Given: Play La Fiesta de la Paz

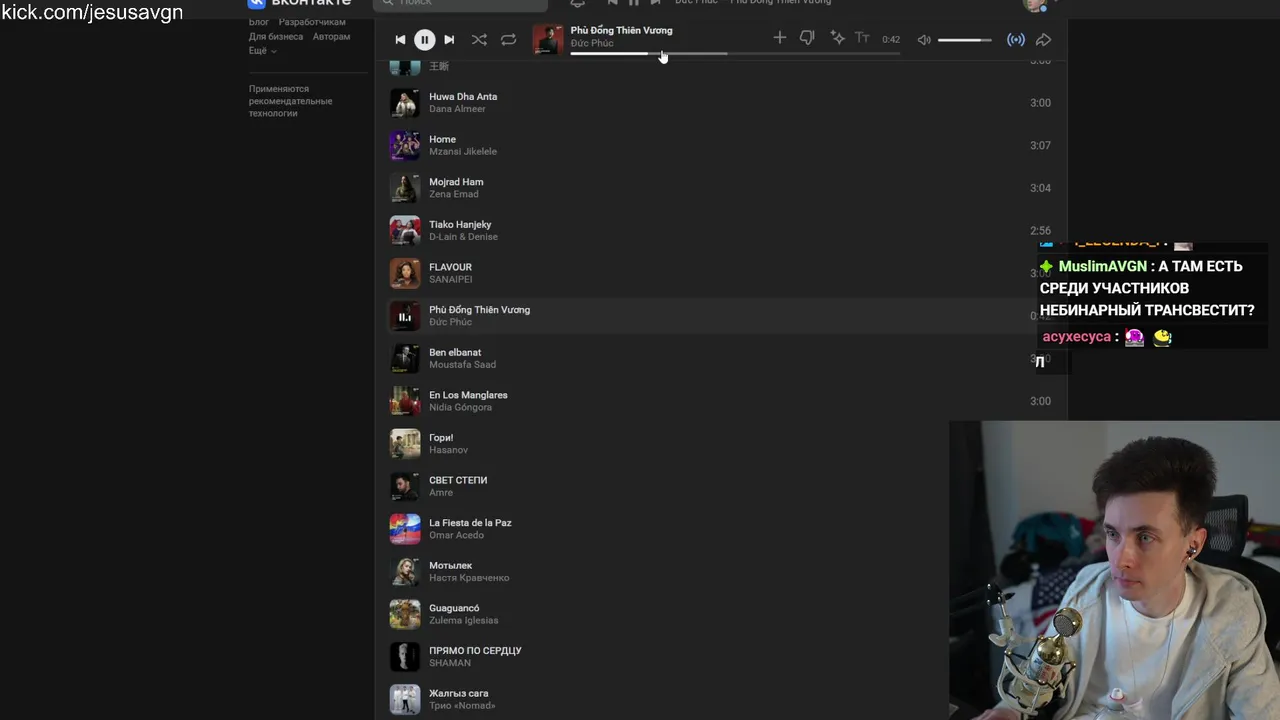Looking at the screenshot, I should click(470, 523).
